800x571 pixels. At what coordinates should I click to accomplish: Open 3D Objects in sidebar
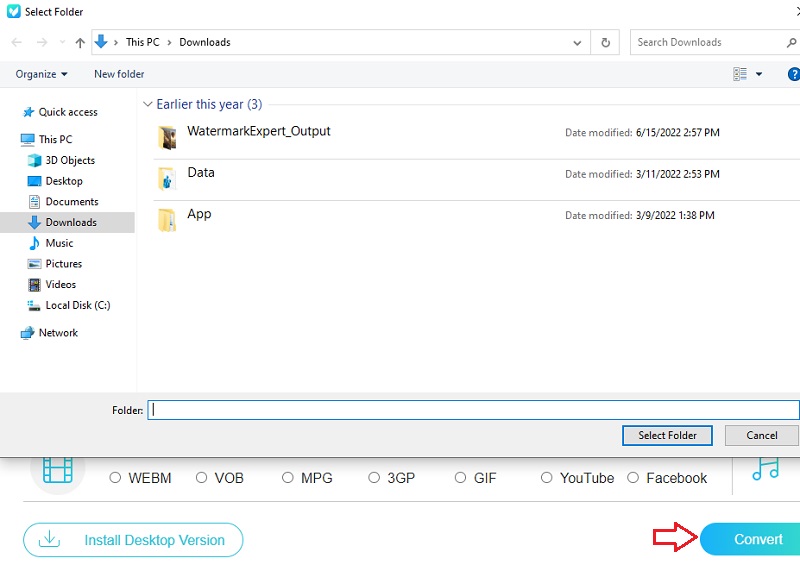click(x=70, y=160)
